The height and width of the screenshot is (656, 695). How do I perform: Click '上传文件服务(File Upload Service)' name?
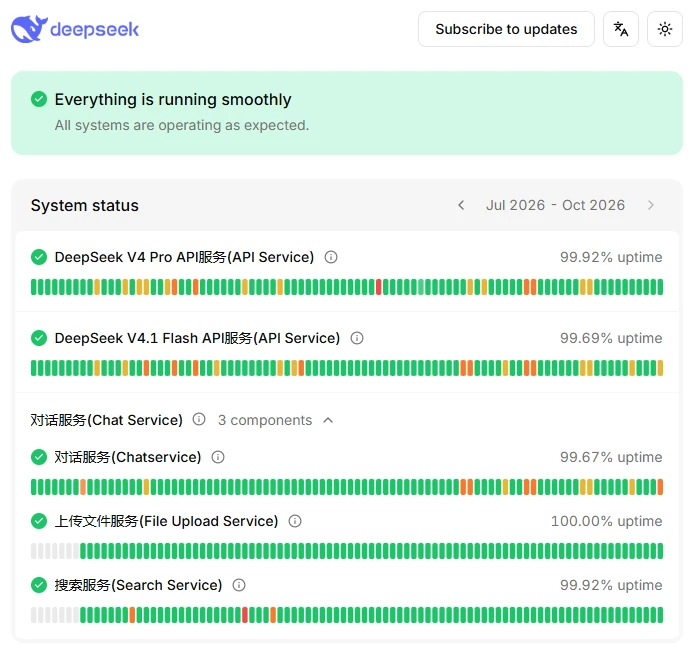(166, 521)
